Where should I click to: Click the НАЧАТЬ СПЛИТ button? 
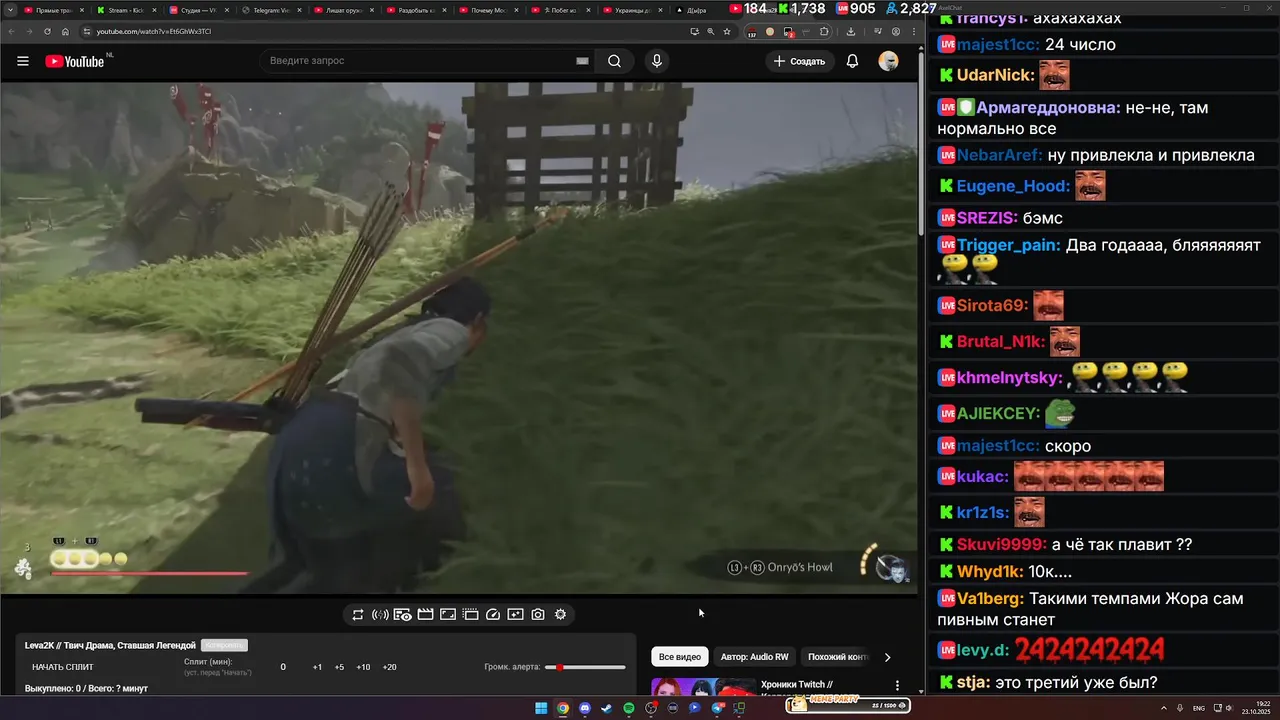[x=63, y=667]
